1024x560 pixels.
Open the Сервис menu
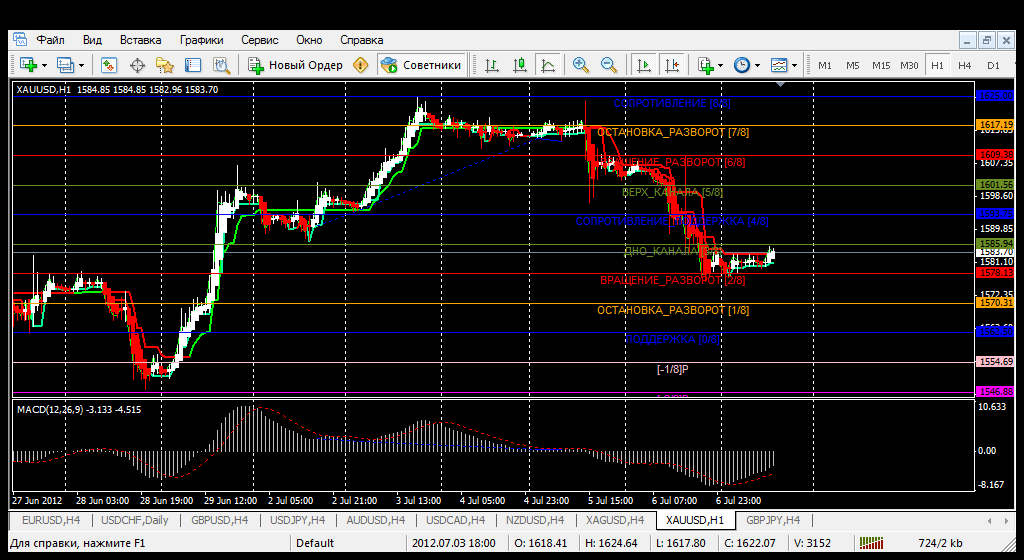point(260,40)
